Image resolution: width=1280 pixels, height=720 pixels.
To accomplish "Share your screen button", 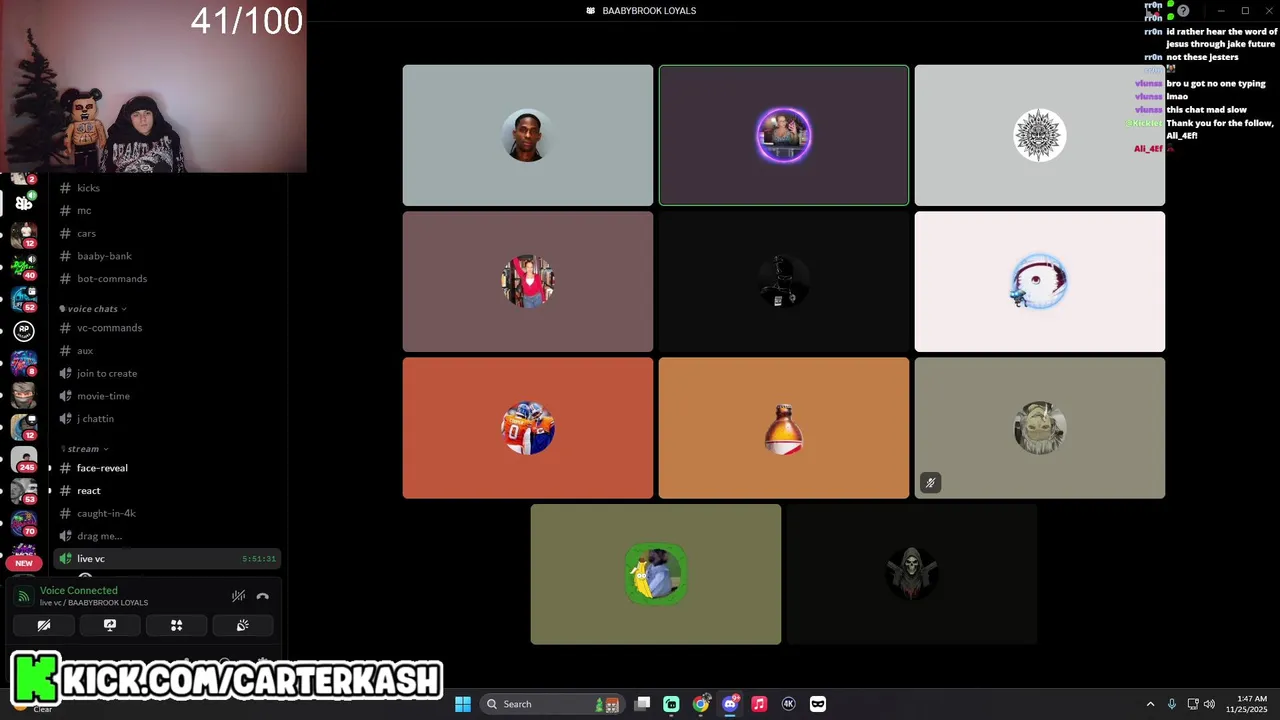I will (110, 625).
